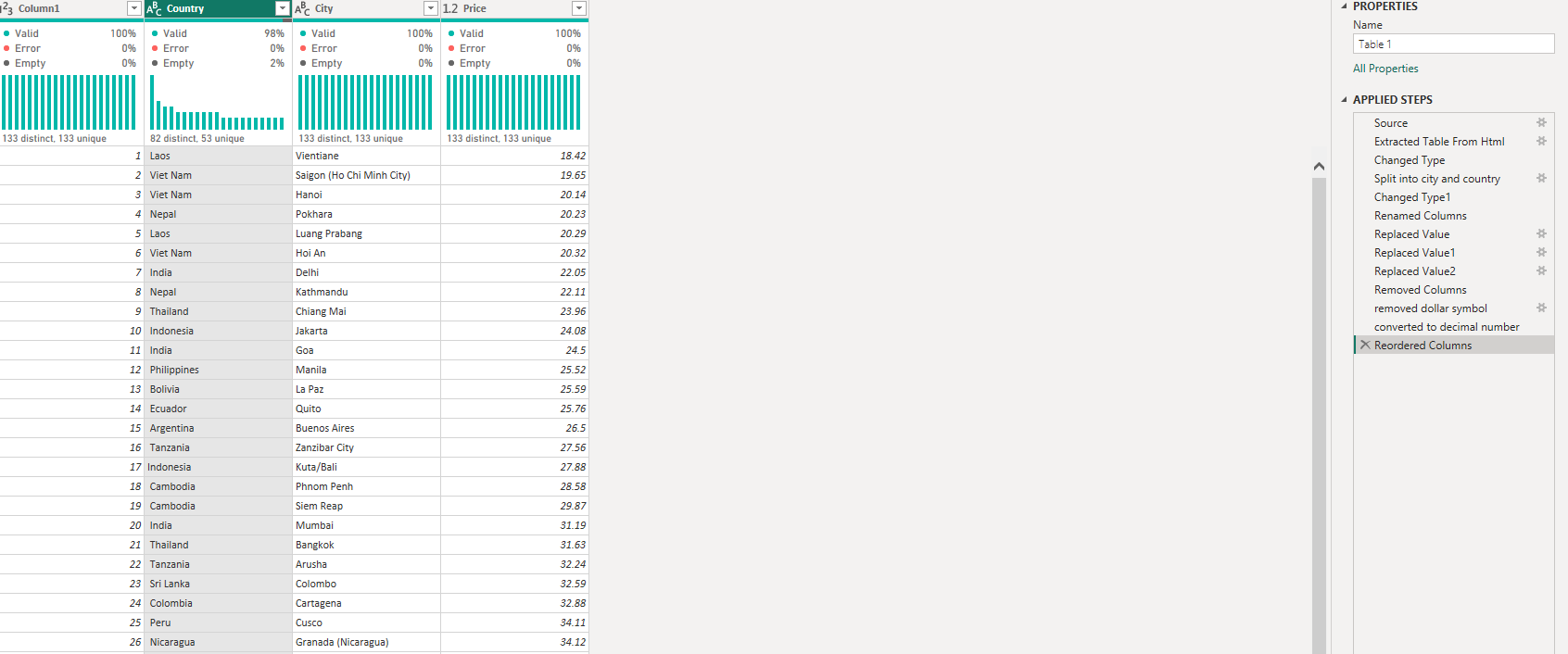Click the Ecuador country cell
1568x654 pixels.
click(x=218, y=409)
